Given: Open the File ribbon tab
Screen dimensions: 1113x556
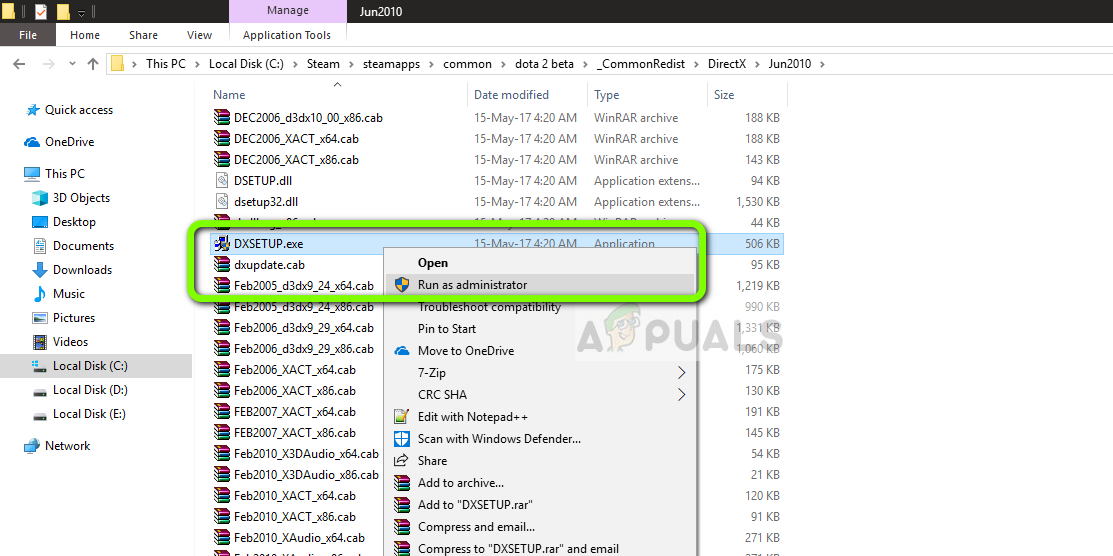Looking at the screenshot, I should [x=28, y=35].
